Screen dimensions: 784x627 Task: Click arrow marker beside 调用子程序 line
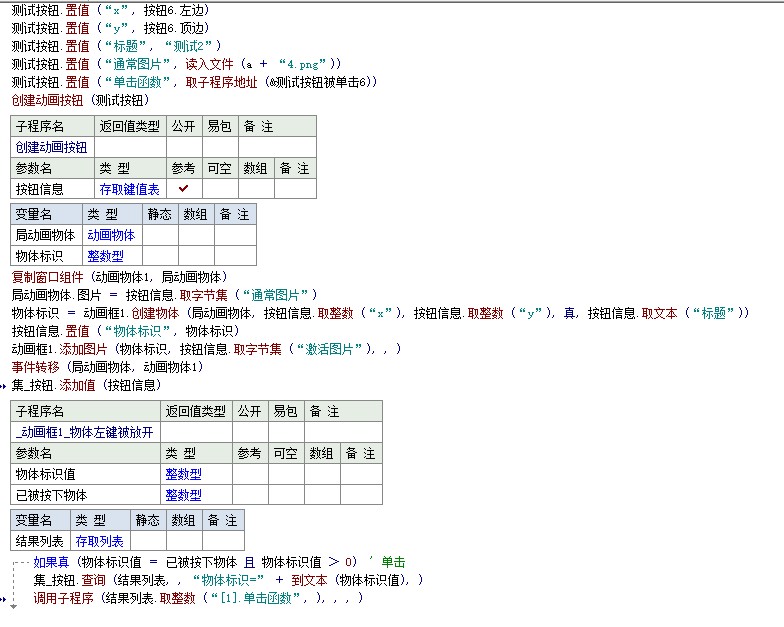5,599
